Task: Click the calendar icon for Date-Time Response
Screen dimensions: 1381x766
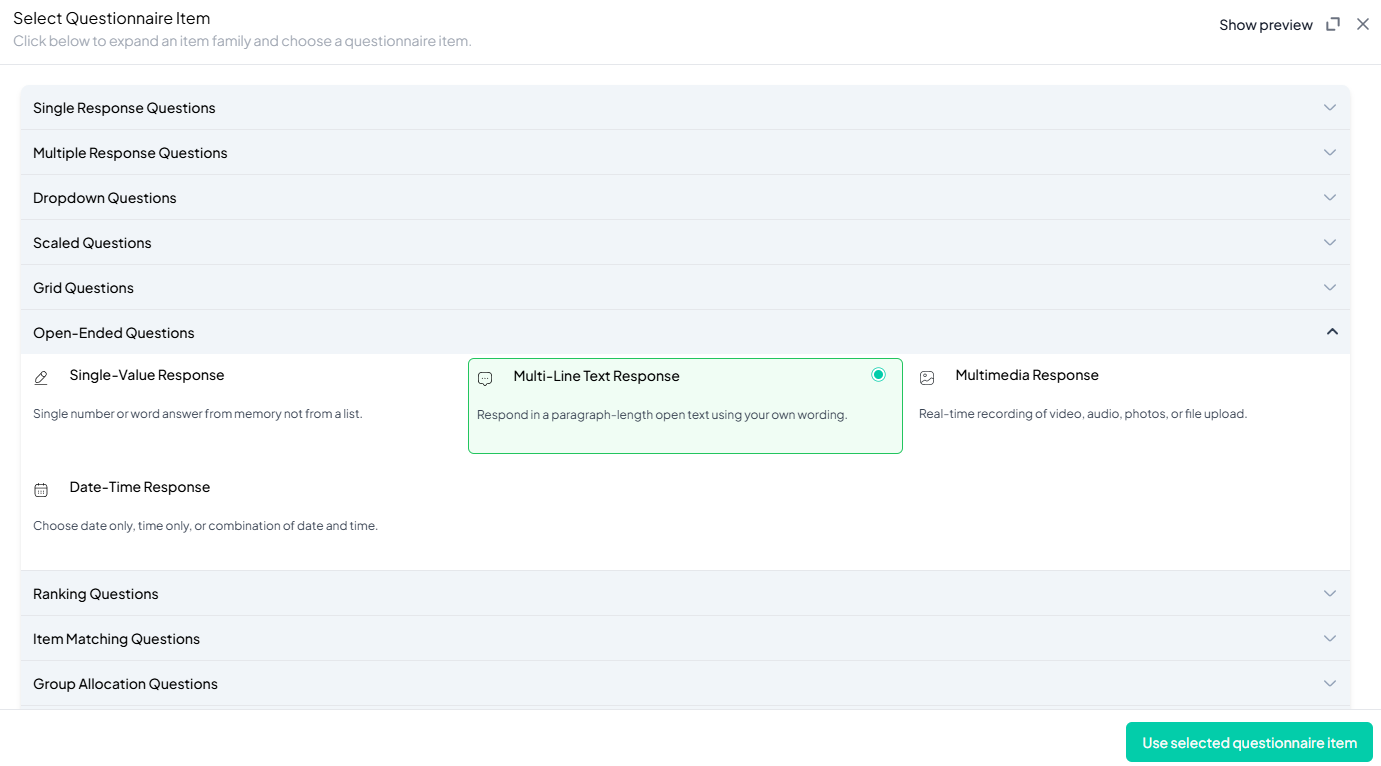Action: [41, 490]
